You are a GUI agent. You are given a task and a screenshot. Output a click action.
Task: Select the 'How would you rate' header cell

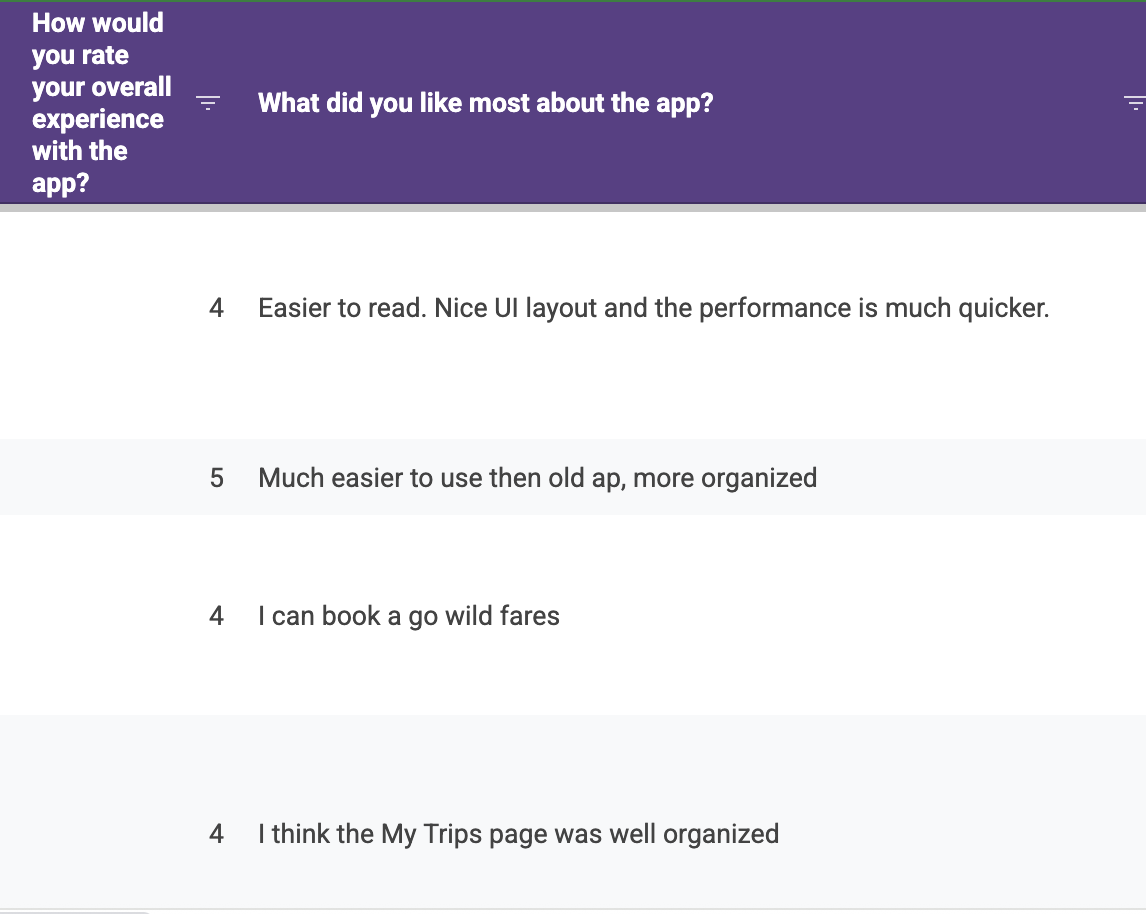(100, 103)
